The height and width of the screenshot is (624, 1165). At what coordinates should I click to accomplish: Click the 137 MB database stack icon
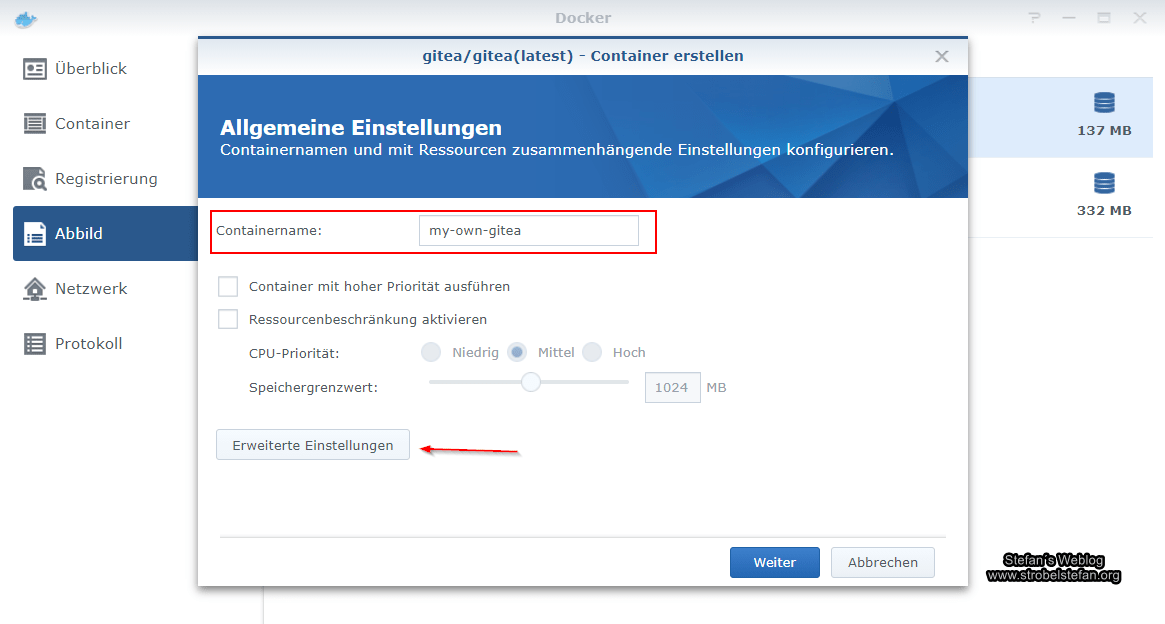point(1104,103)
